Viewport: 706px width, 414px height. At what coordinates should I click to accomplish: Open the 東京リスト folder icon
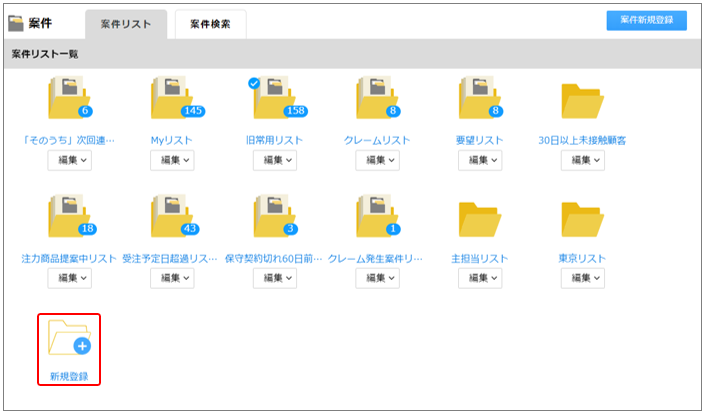point(583,219)
